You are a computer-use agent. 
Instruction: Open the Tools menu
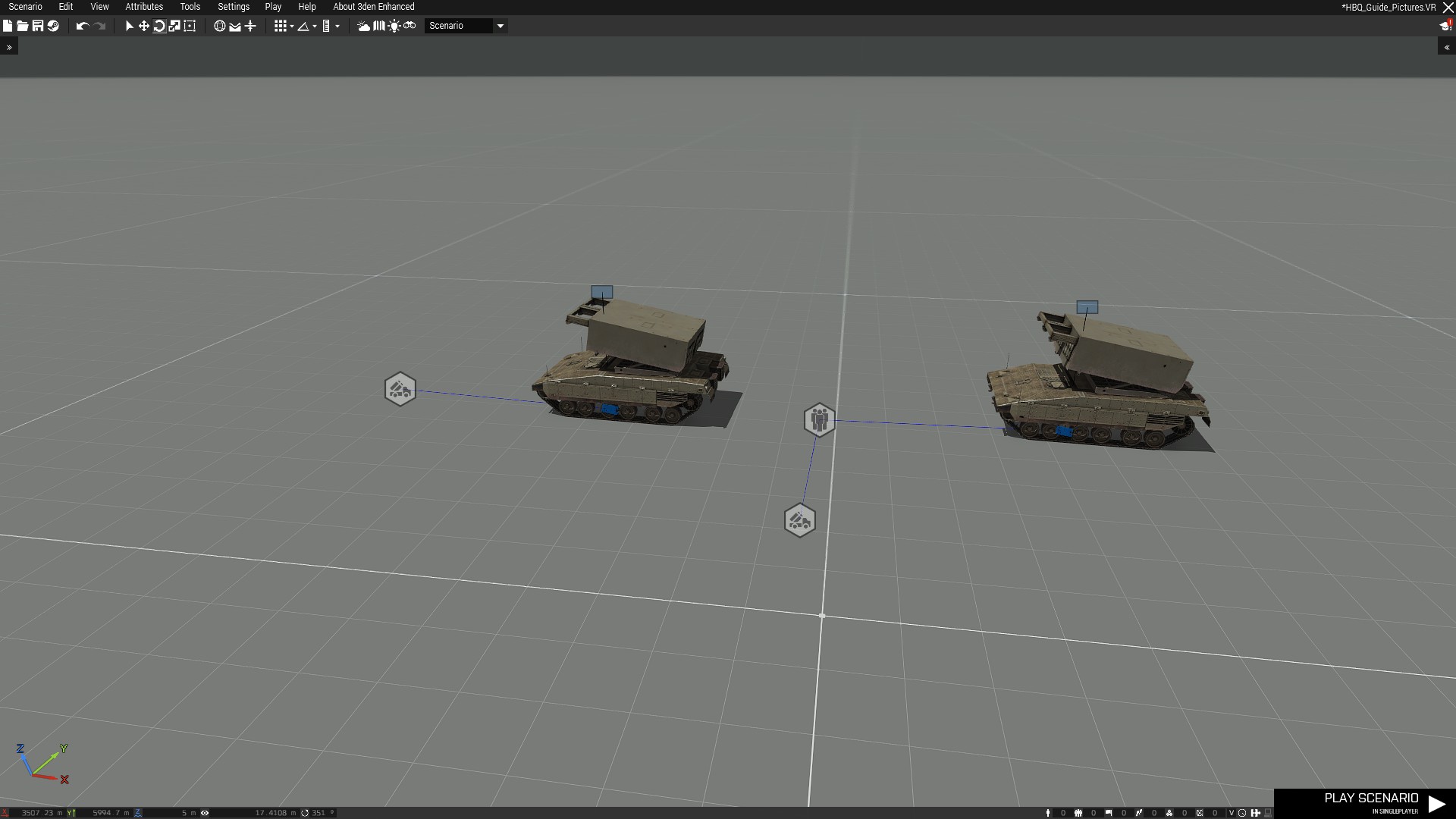pyautogui.click(x=190, y=7)
